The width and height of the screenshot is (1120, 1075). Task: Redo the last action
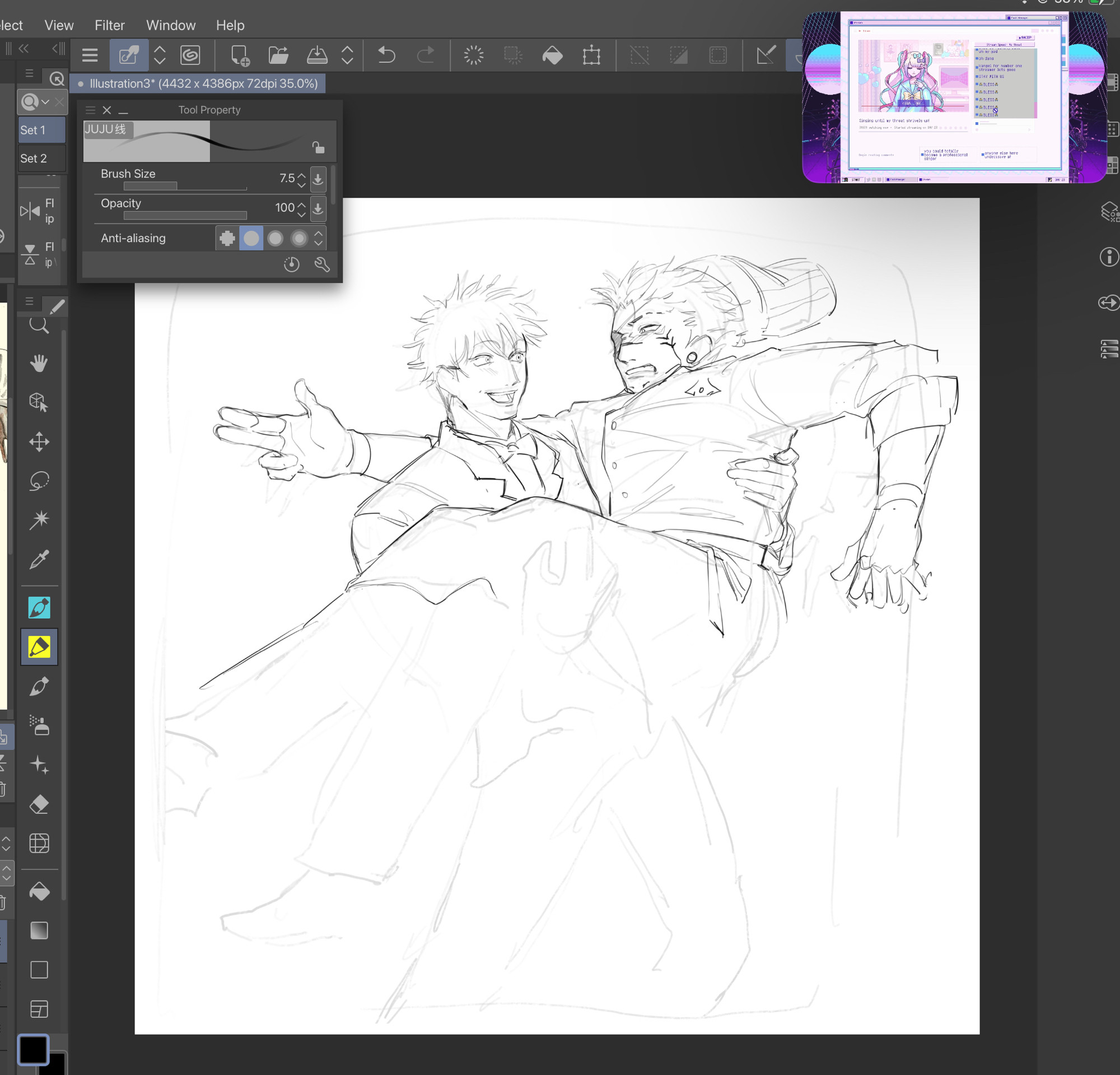tap(426, 55)
